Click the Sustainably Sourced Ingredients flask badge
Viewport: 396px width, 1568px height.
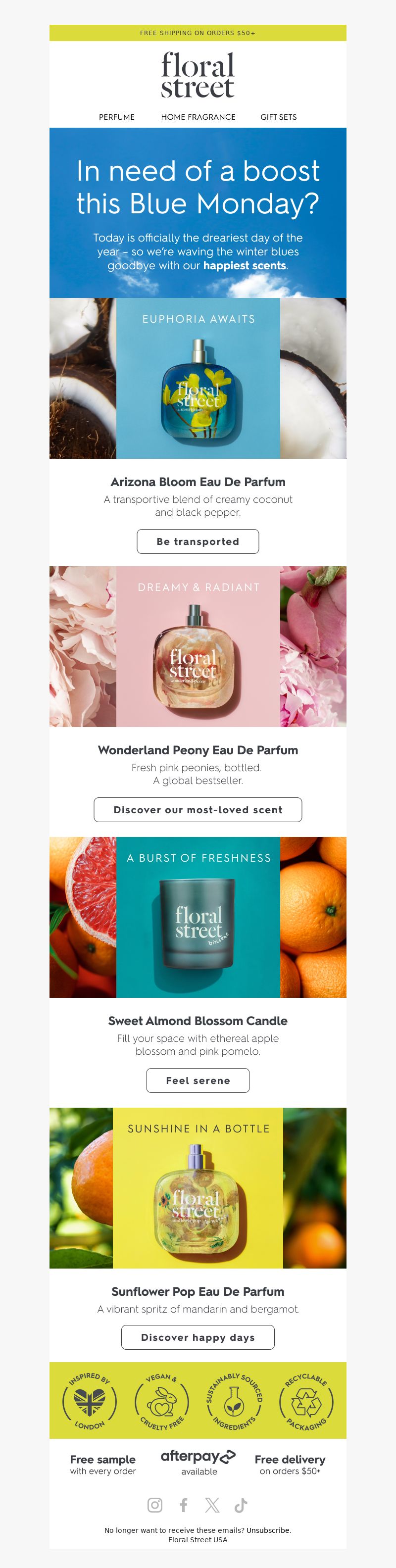[x=234, y=1400]
